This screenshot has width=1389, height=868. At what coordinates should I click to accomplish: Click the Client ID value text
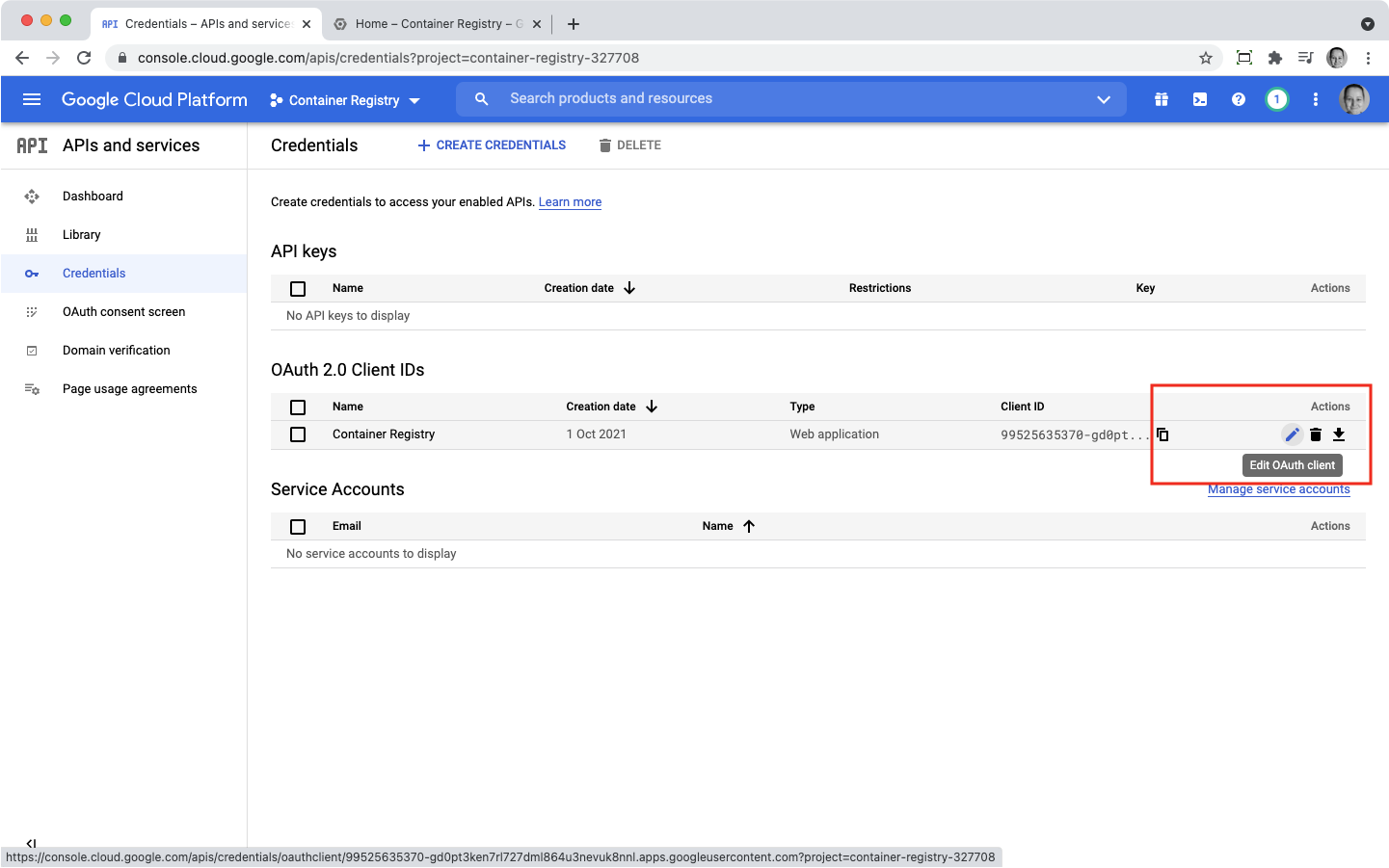1076,435
